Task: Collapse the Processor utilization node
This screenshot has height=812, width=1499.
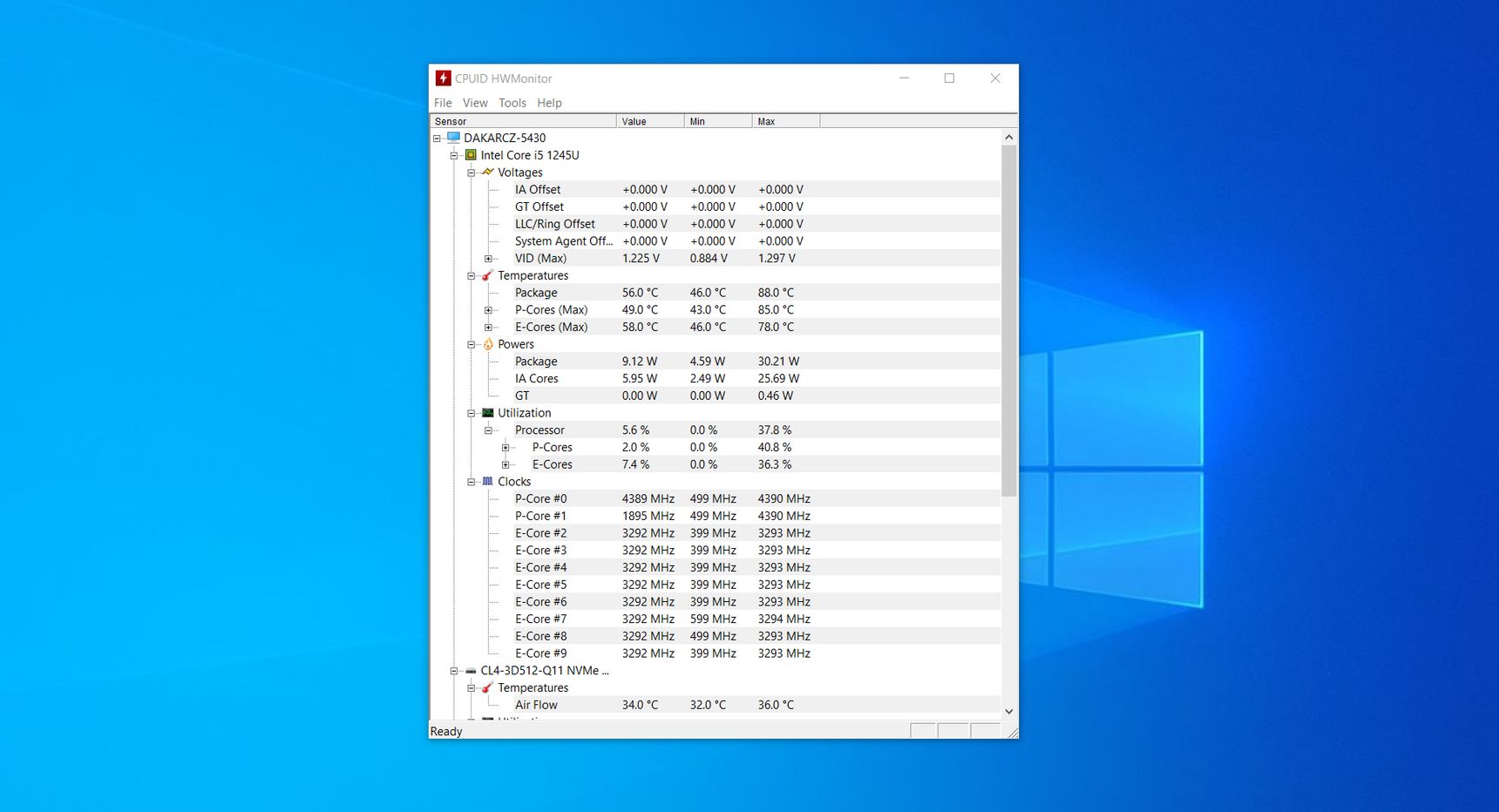Action: coord(489,430)
